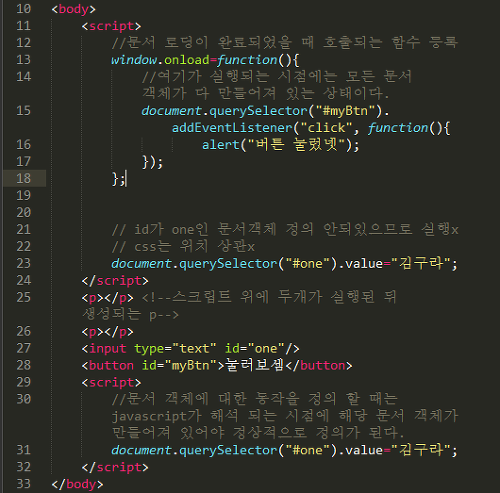Click the word window on line 13
Image resolution: width=500 pixels, height=493 pixels.
134,60
